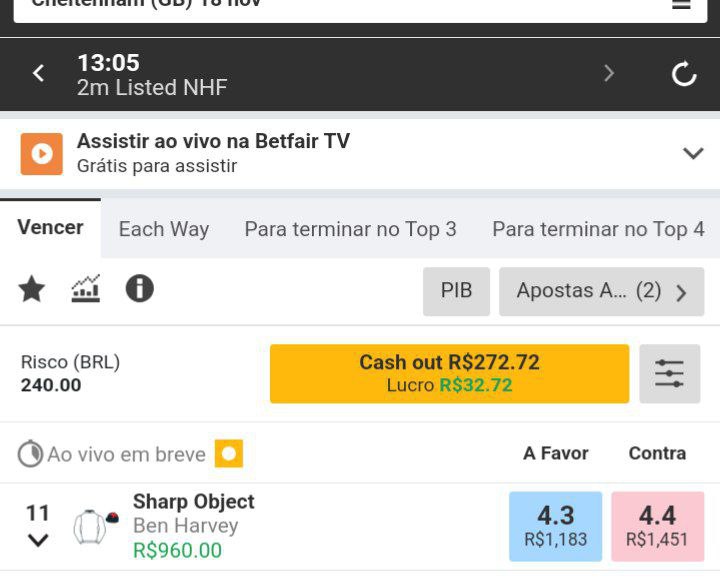The width and height of the screenshot is (720, 577).
Task: Expand Assistir ao vivo na Betfair TV panel
Action: pyautogui.click(x=693, y=153)
